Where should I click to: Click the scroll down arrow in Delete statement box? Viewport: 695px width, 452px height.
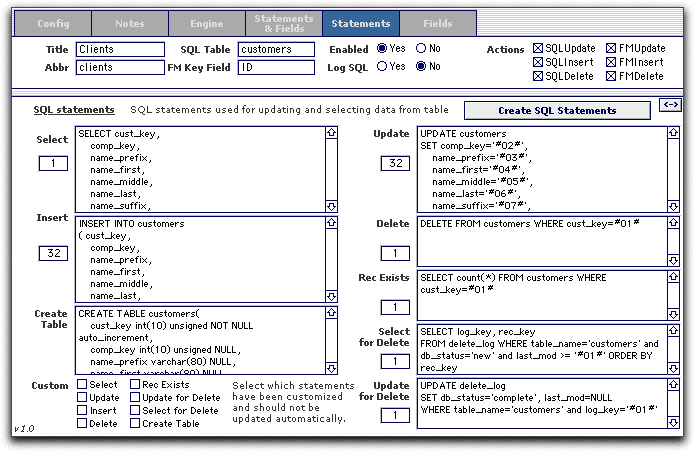coord(673,260)
